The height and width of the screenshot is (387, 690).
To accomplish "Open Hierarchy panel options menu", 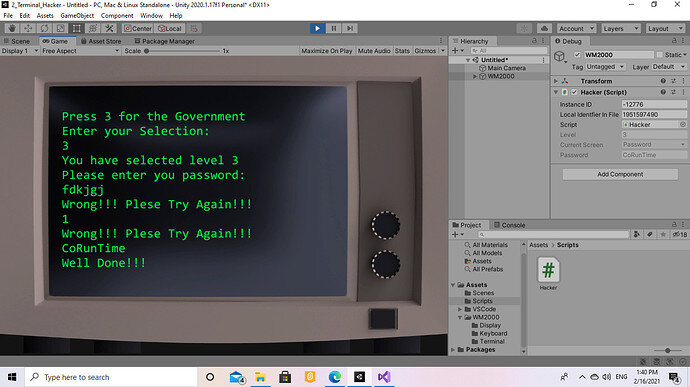I will pos(543,41).
